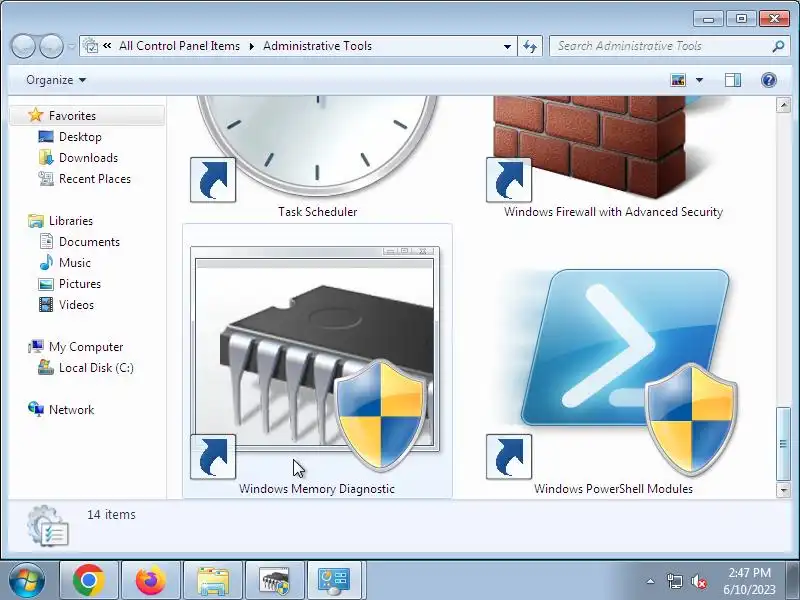
Task: Click the scroll up arrow
Action: click(x=783, y=105)
